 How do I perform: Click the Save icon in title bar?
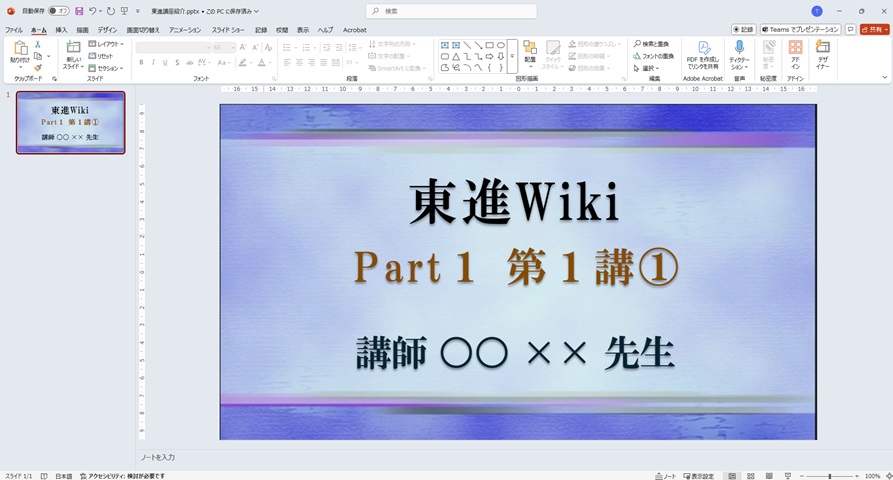pos(79,11)
